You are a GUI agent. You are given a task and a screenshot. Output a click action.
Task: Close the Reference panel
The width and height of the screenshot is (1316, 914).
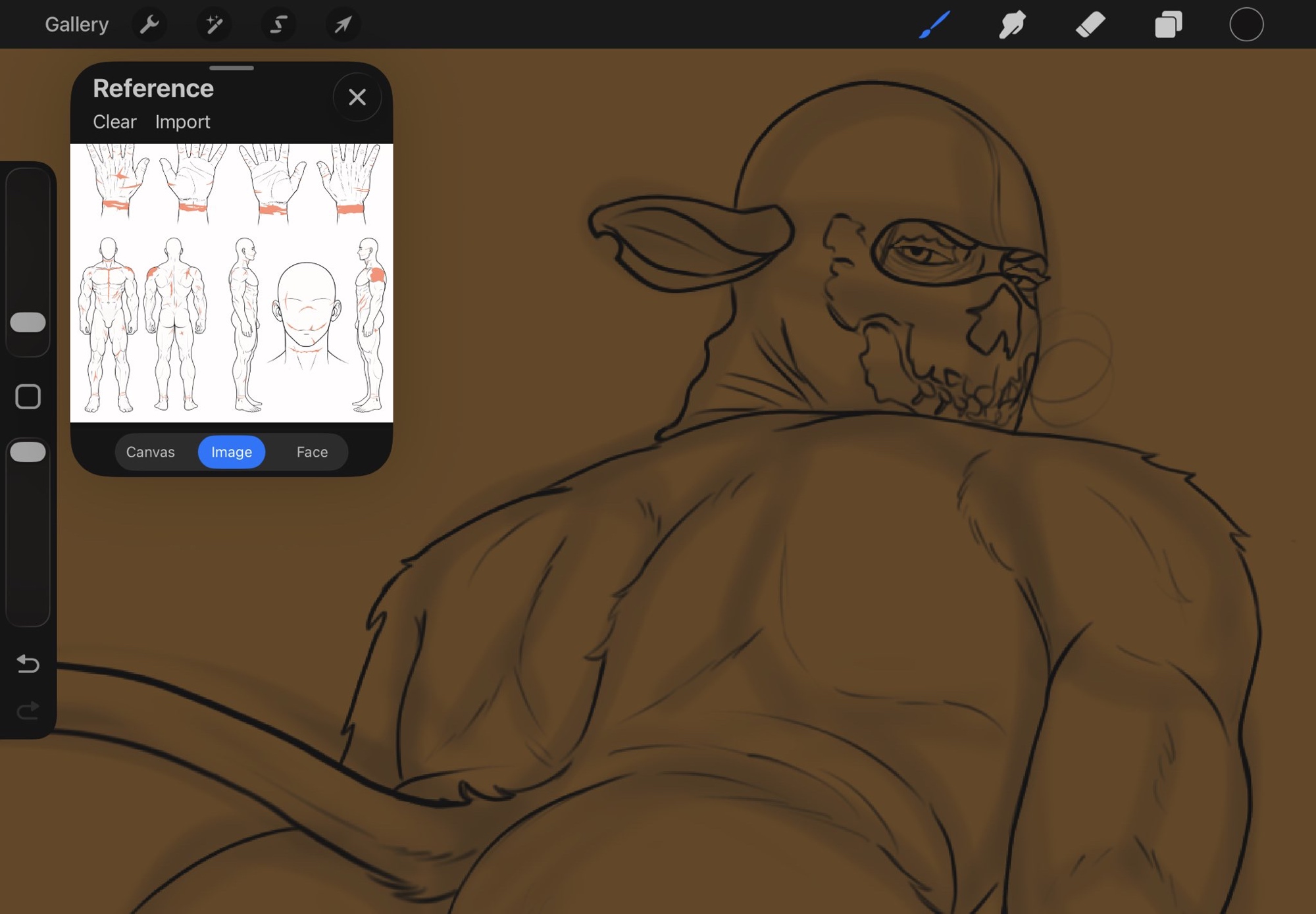tap(357, 97)
